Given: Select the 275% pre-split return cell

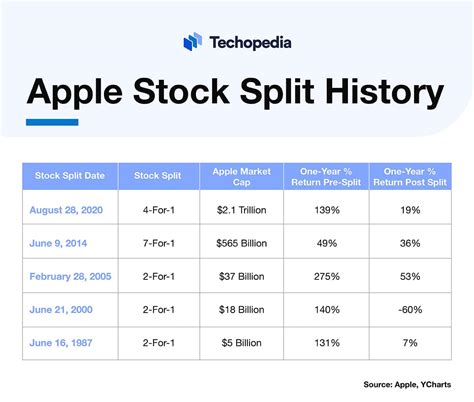Looking at the screenshot, I should coord(327,276).
